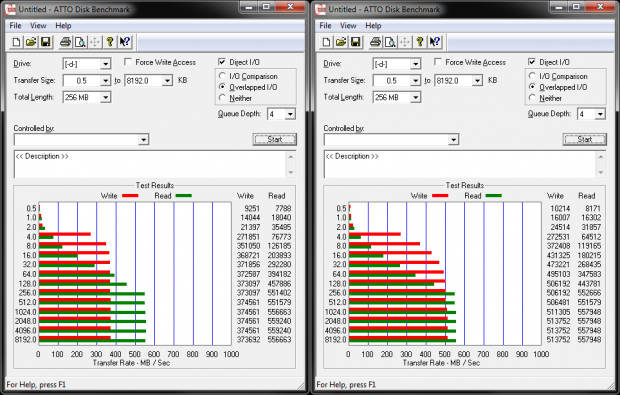This screenshot has height=395, width=620.
Task: Click the Save disk icon in left window
Action: coord(46,42)
